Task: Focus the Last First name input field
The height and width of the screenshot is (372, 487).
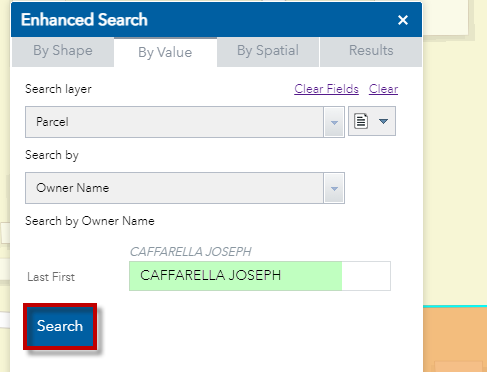Action: pos(260,276)
